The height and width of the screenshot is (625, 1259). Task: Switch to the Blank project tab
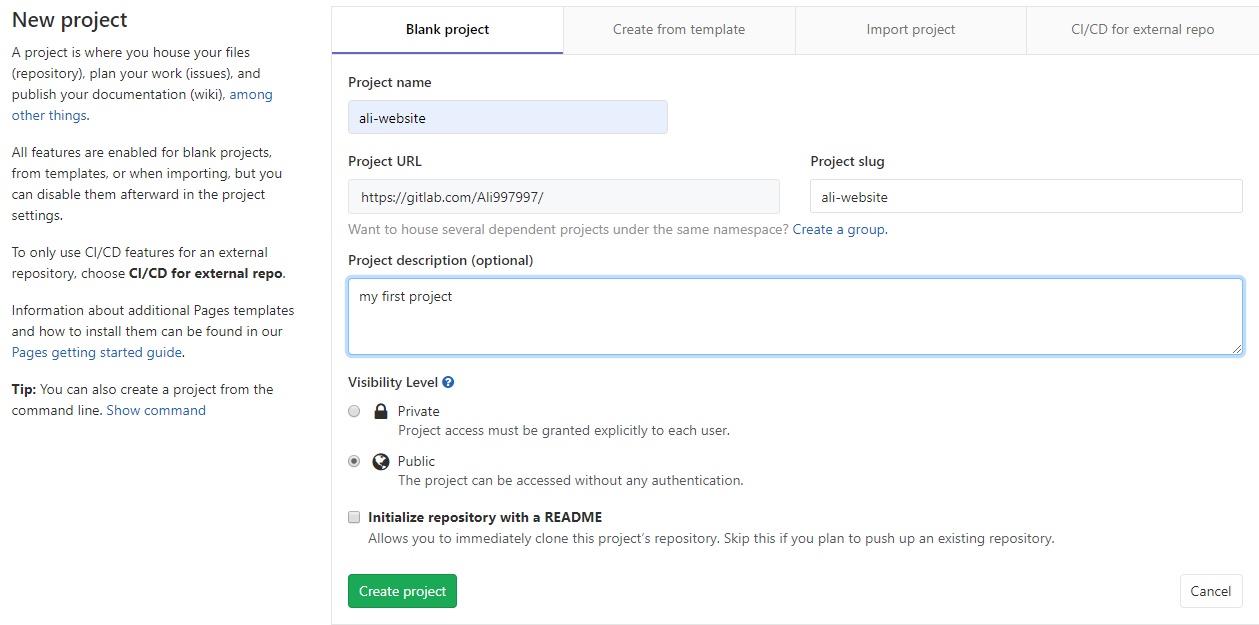[x=447, y=30]
